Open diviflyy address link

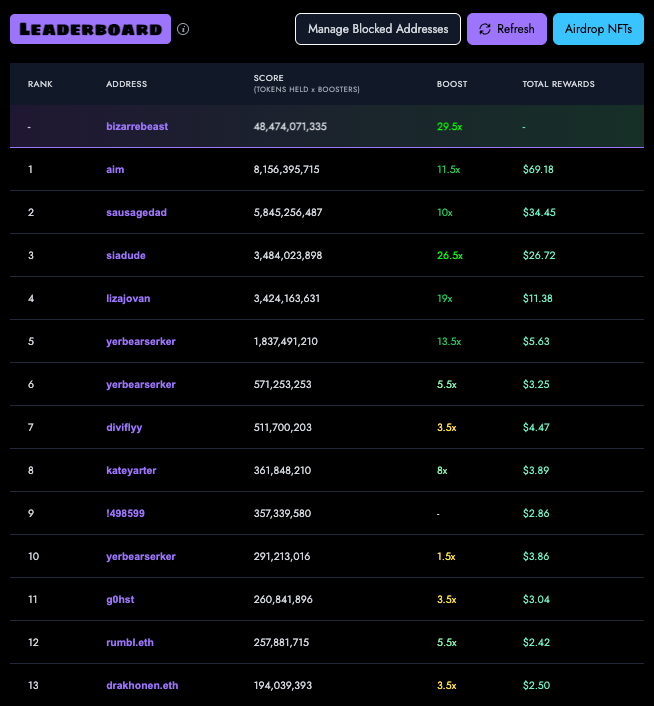(124, 427)
